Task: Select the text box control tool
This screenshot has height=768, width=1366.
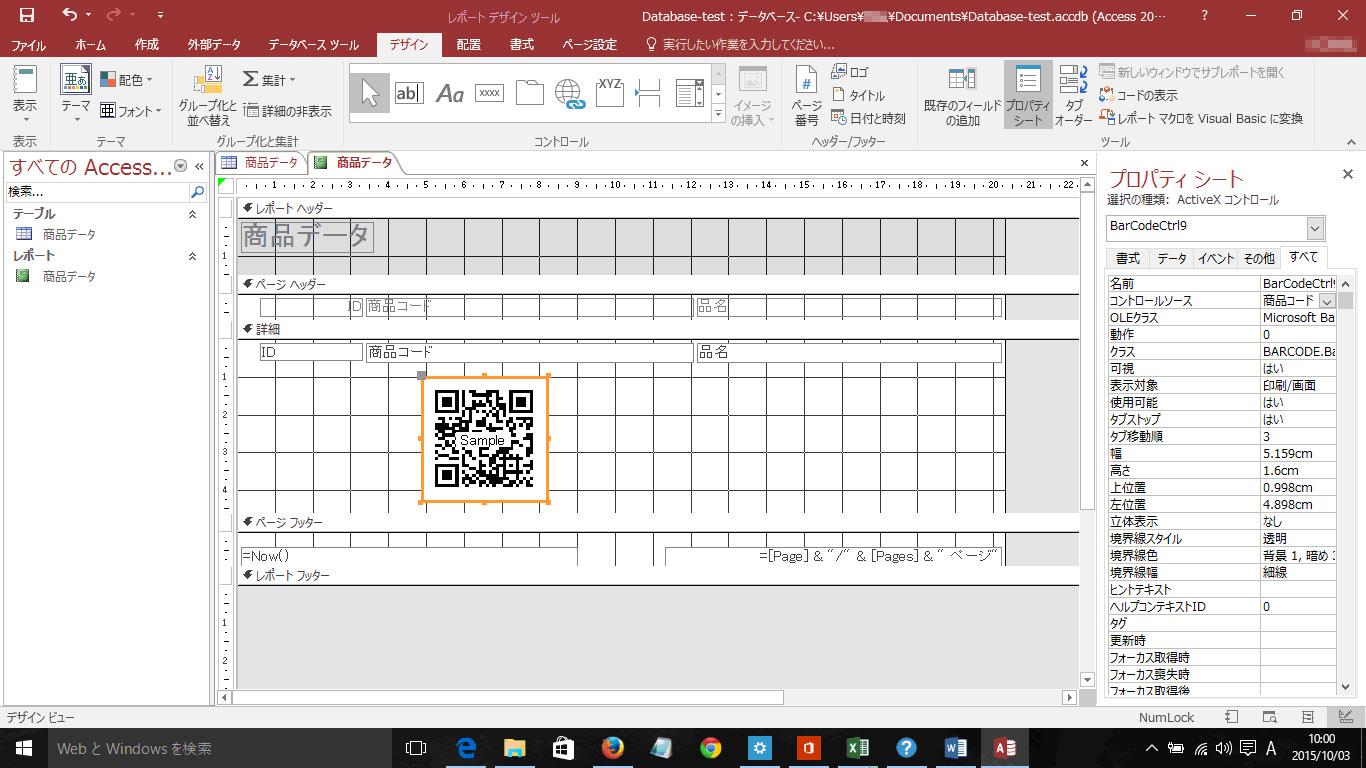Action: (x=409, y=93)
